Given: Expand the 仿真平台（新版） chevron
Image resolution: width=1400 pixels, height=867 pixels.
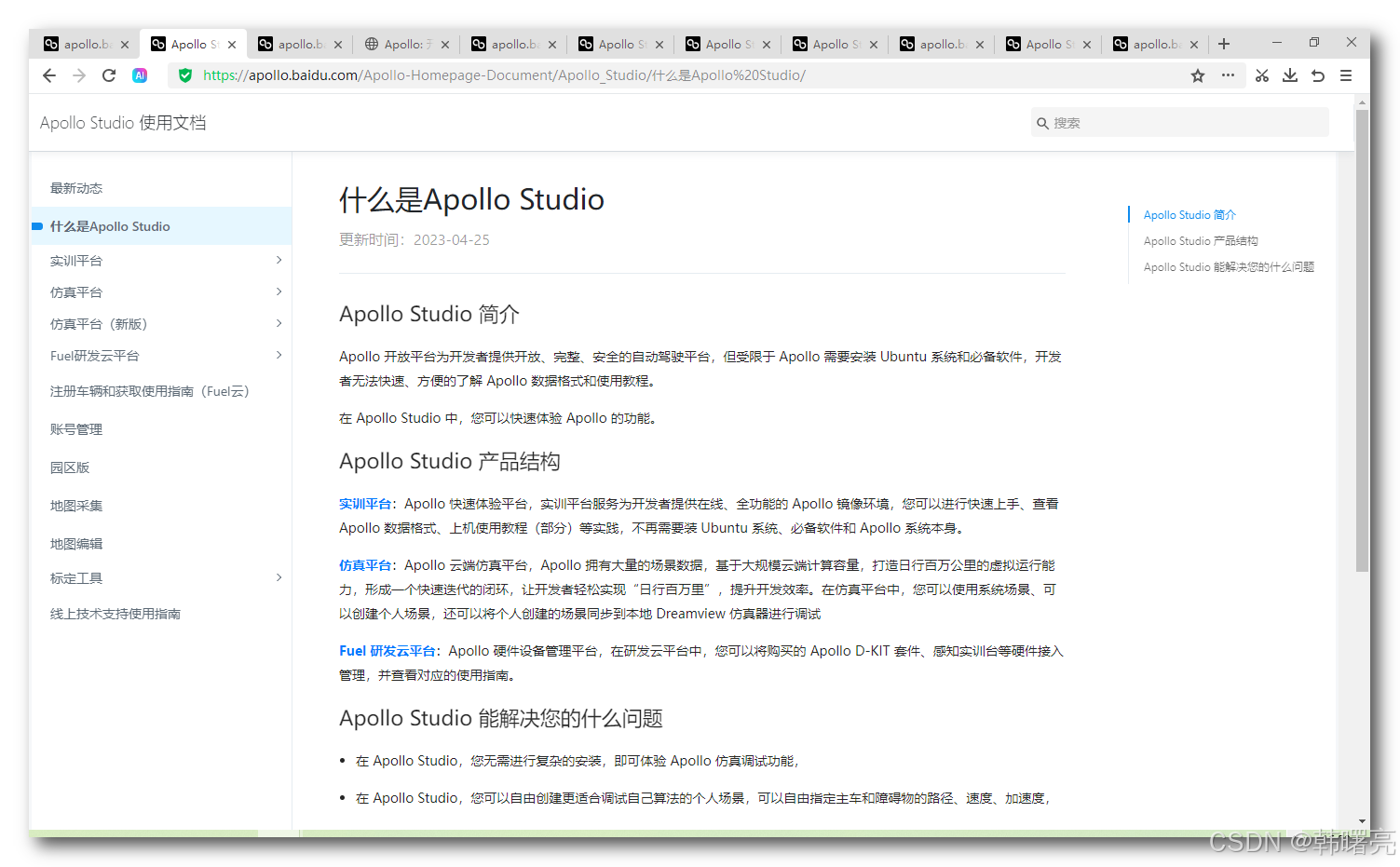Looking at the screenshot, I should coord(279,323).
